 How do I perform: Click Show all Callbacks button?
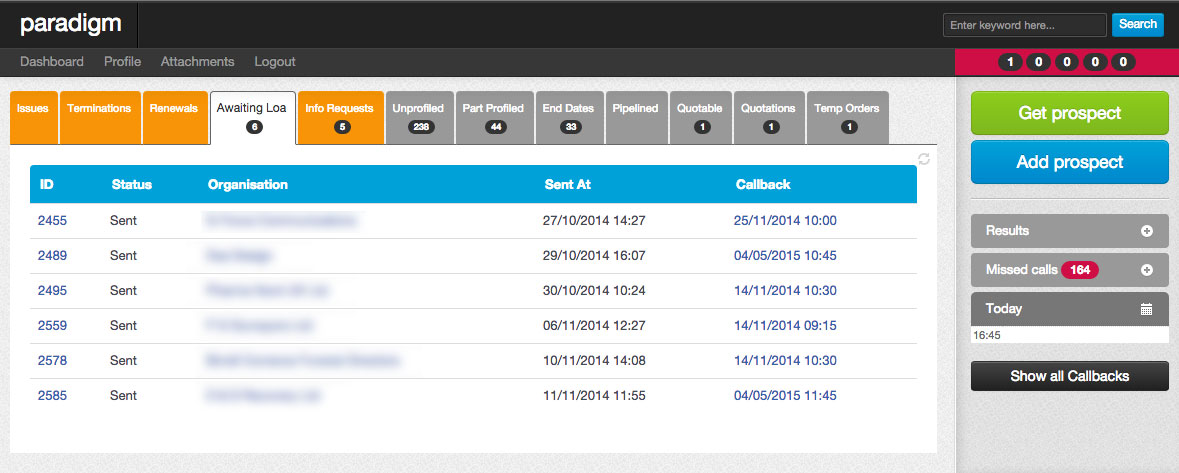click(x=1069, y=376)
